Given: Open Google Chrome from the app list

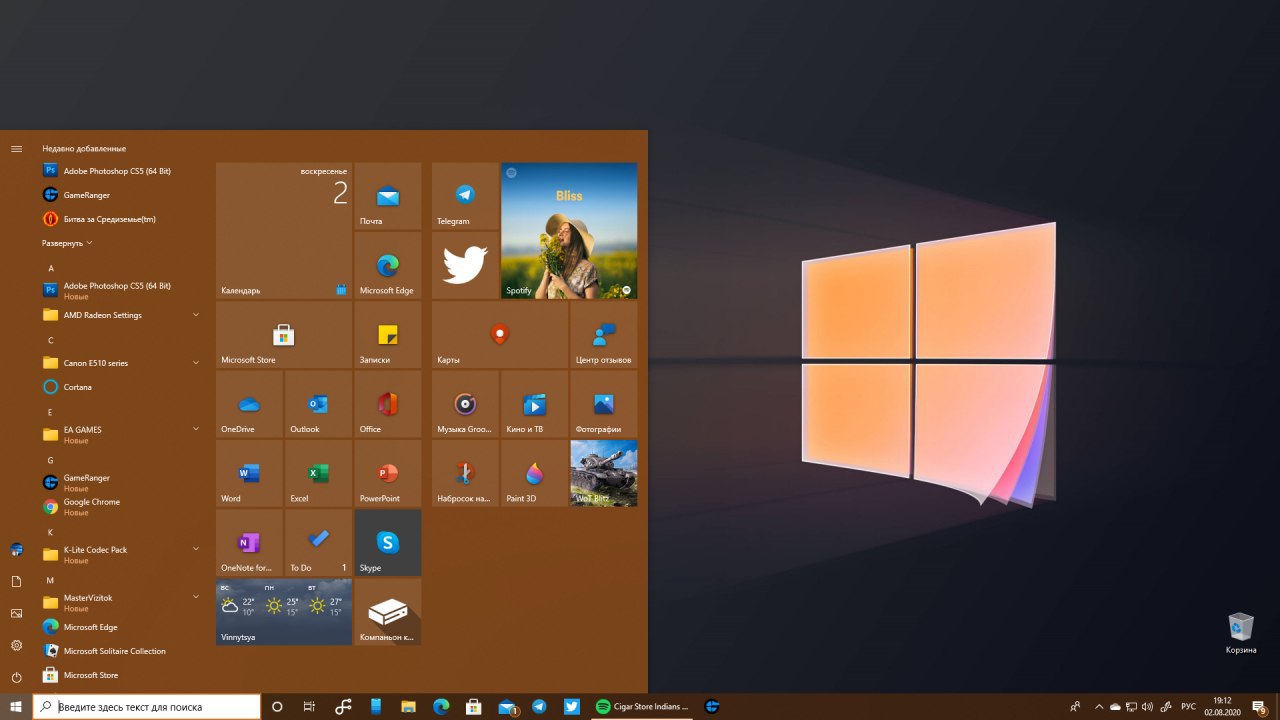Looking at the screenshot, I should (120, 506).
